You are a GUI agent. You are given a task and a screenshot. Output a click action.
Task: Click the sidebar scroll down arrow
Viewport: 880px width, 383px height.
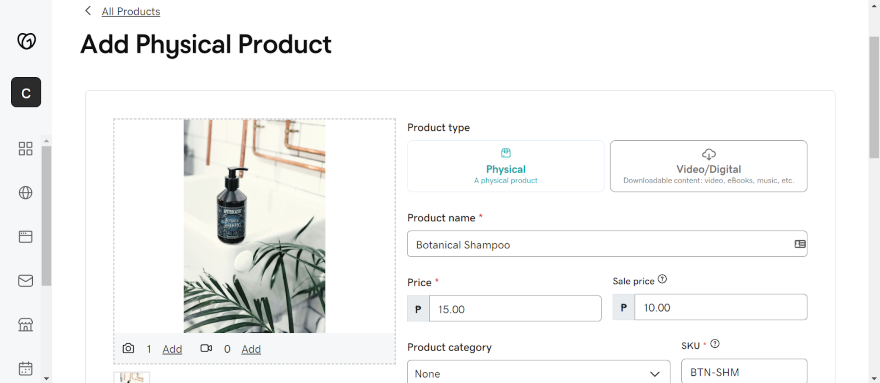click(x=47, y=379)
